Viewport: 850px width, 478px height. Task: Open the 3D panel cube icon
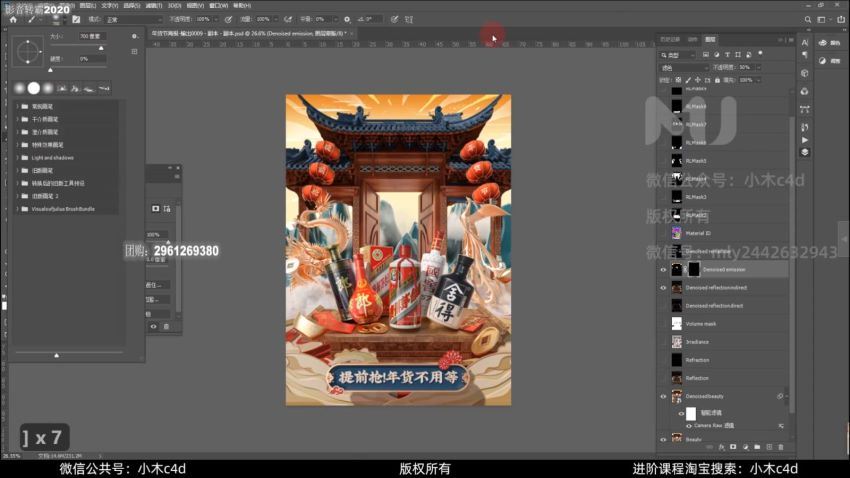coord(805,73)
